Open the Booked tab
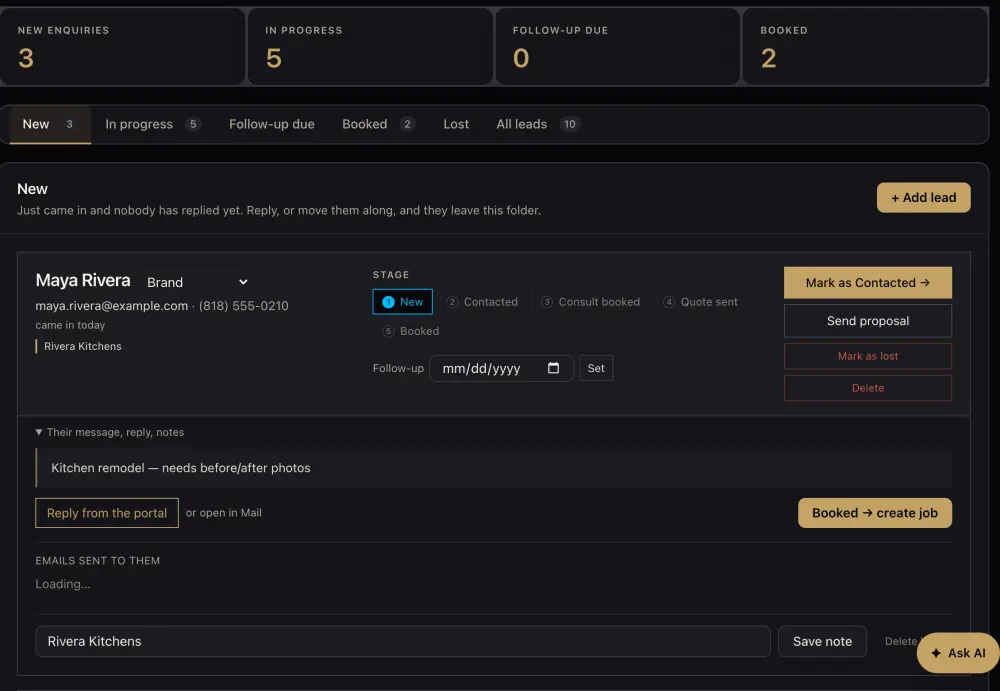Image resolution: width=1000 pixels, height=691 pixels. [379, 124]
